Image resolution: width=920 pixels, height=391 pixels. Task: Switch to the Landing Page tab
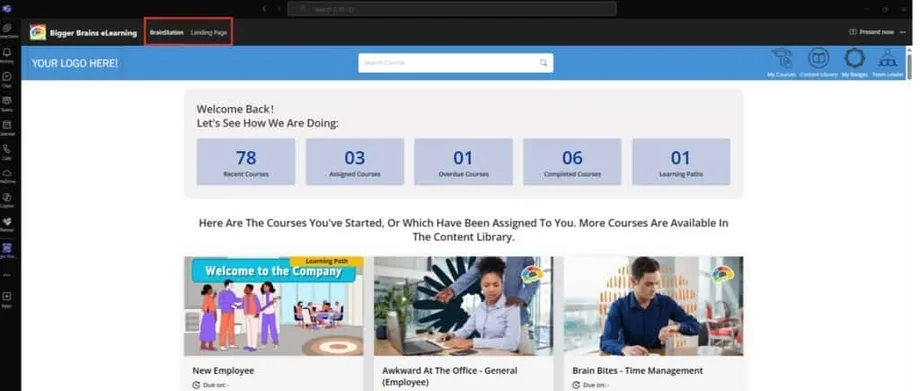208,32
